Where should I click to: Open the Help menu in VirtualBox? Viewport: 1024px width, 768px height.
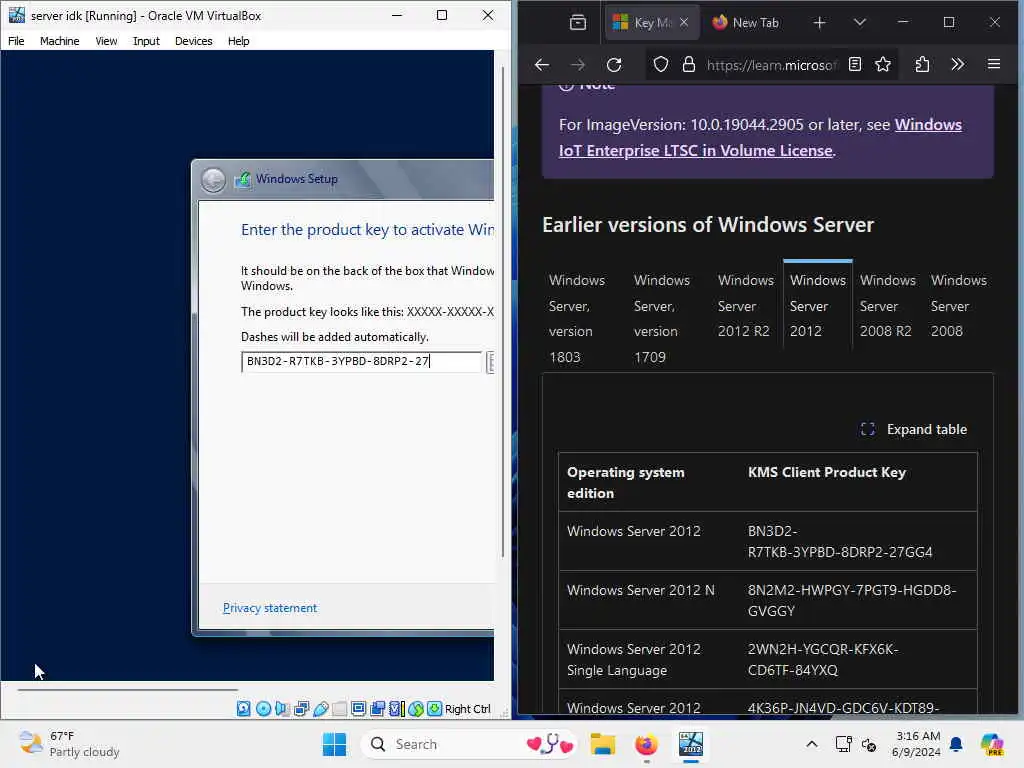(x=238, y=40)
